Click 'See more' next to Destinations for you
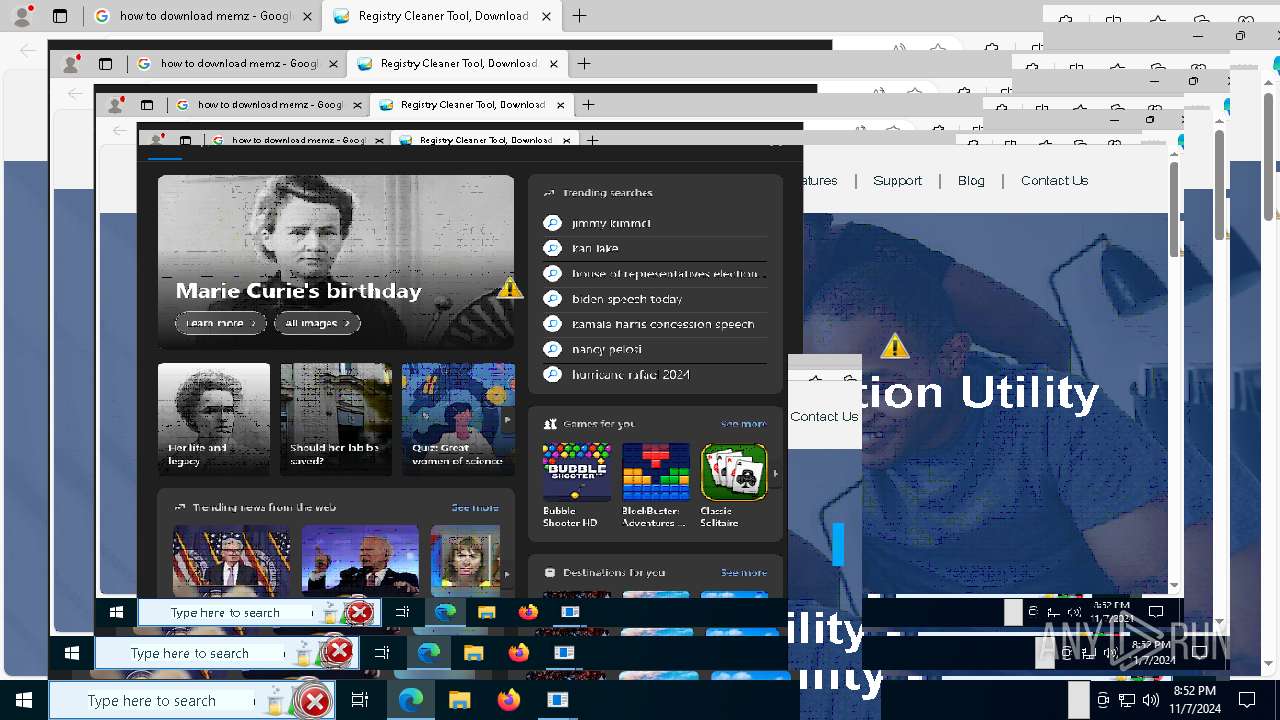Screen dimensions: 1280x720 [x=743, y=573]
